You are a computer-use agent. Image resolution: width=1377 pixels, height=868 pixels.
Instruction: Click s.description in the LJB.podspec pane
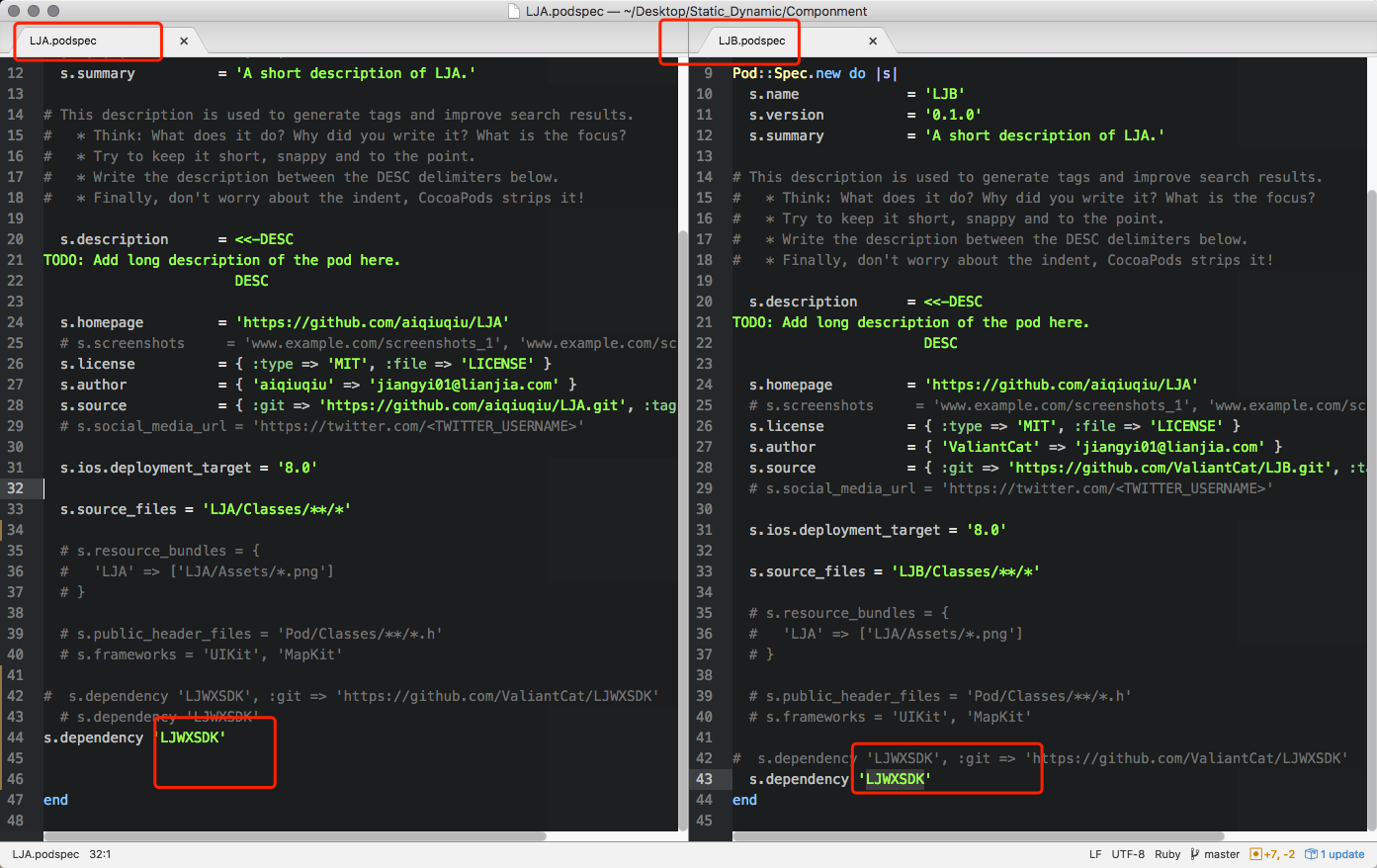804,302
